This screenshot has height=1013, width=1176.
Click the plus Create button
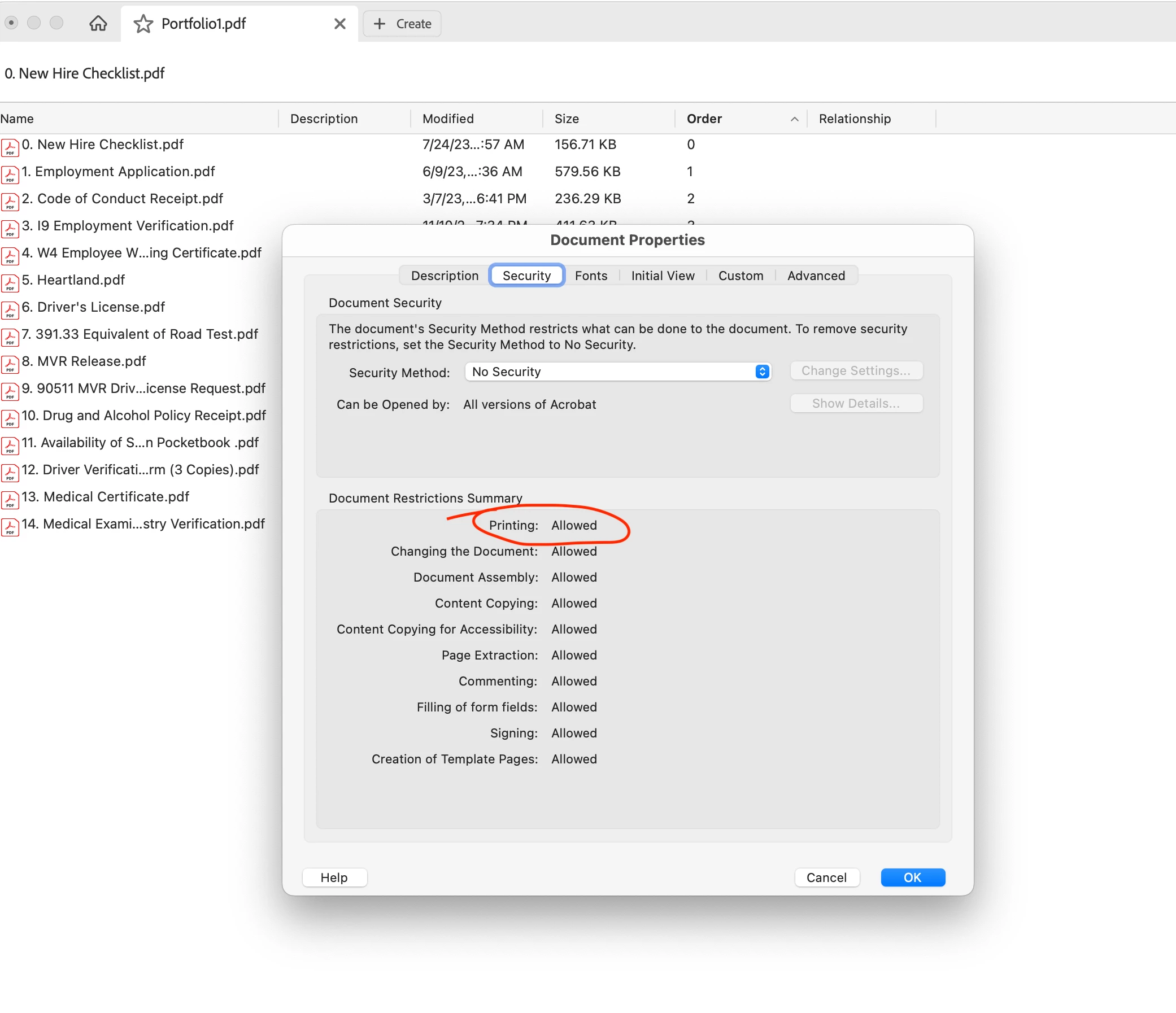tap(402, 24)
